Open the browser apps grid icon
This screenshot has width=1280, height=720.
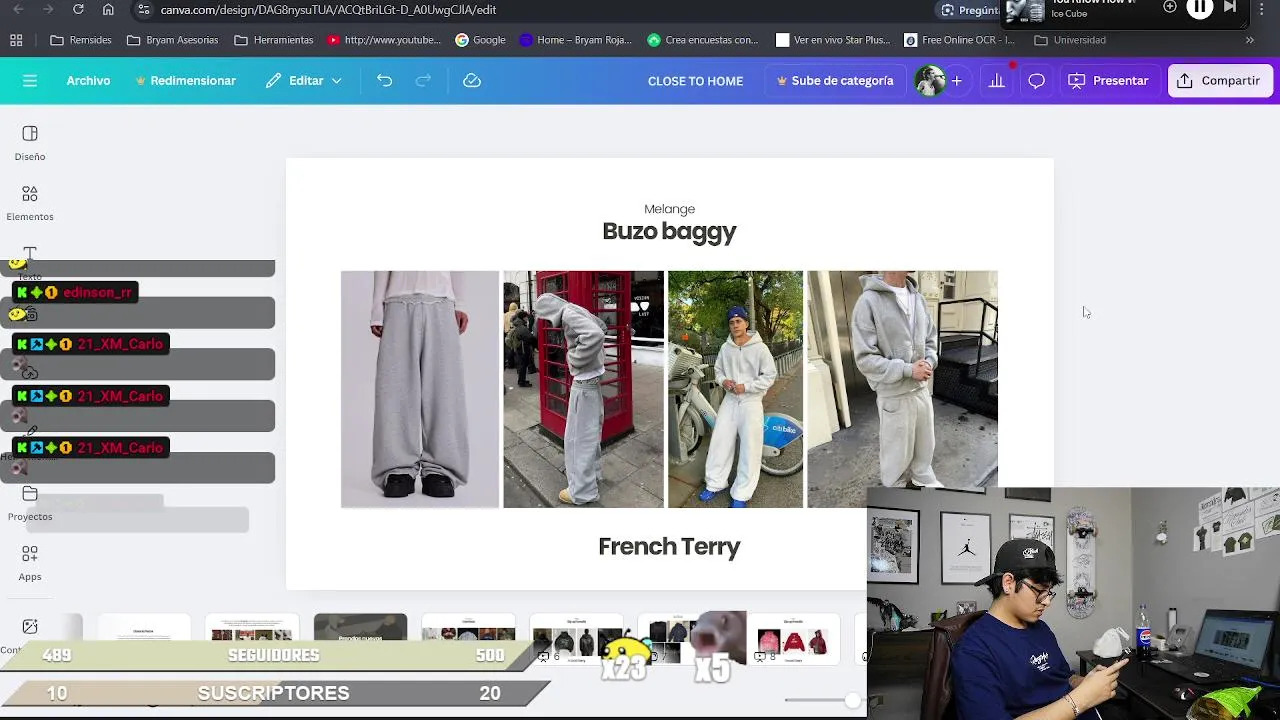click(16, 40)
